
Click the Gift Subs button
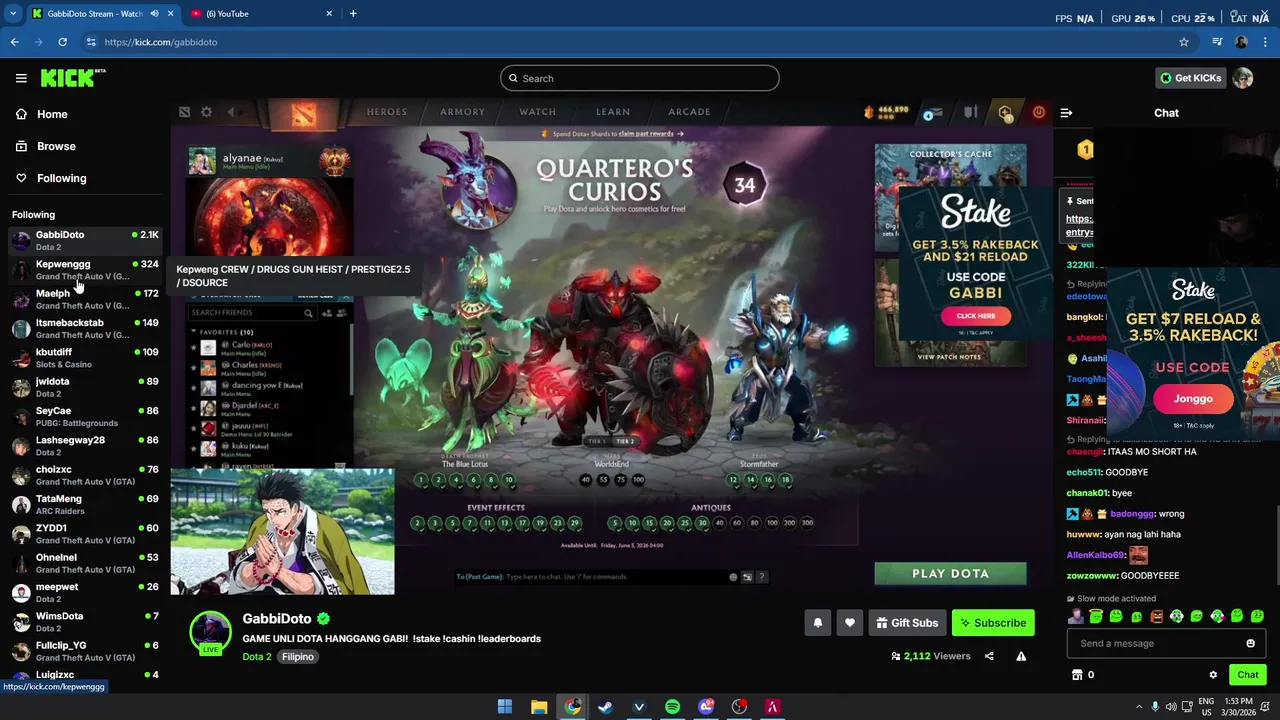click(x=907, y=623)
